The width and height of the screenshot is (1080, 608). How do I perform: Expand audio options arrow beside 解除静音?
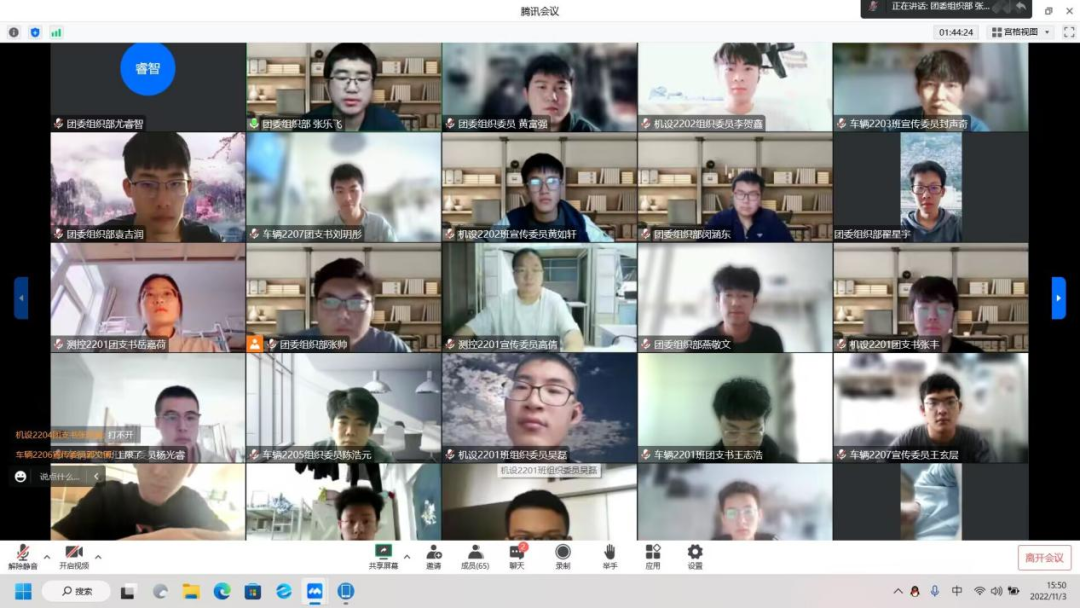point(46,556)
